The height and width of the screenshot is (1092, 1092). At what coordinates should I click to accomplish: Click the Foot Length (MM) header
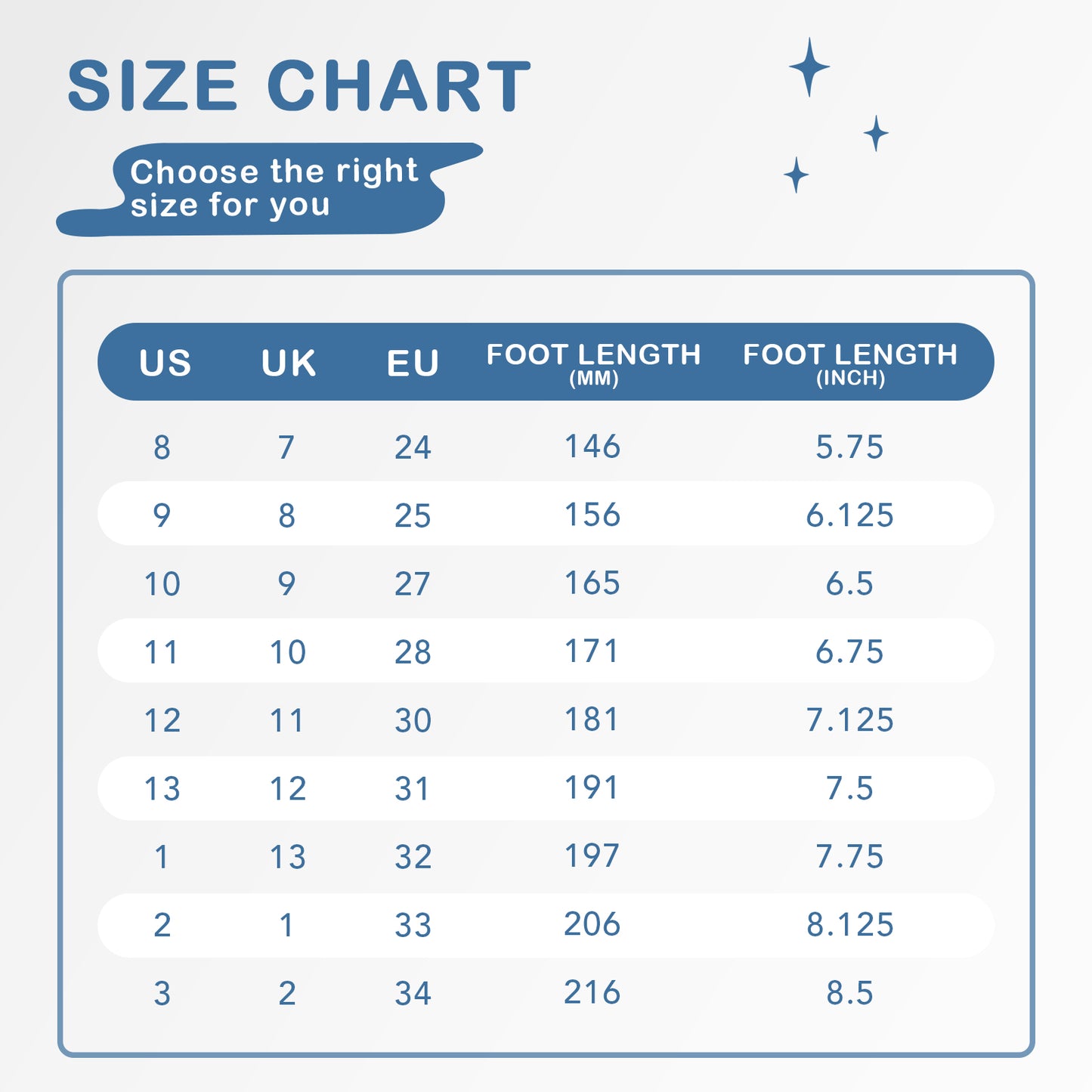(x=593, y=363)
